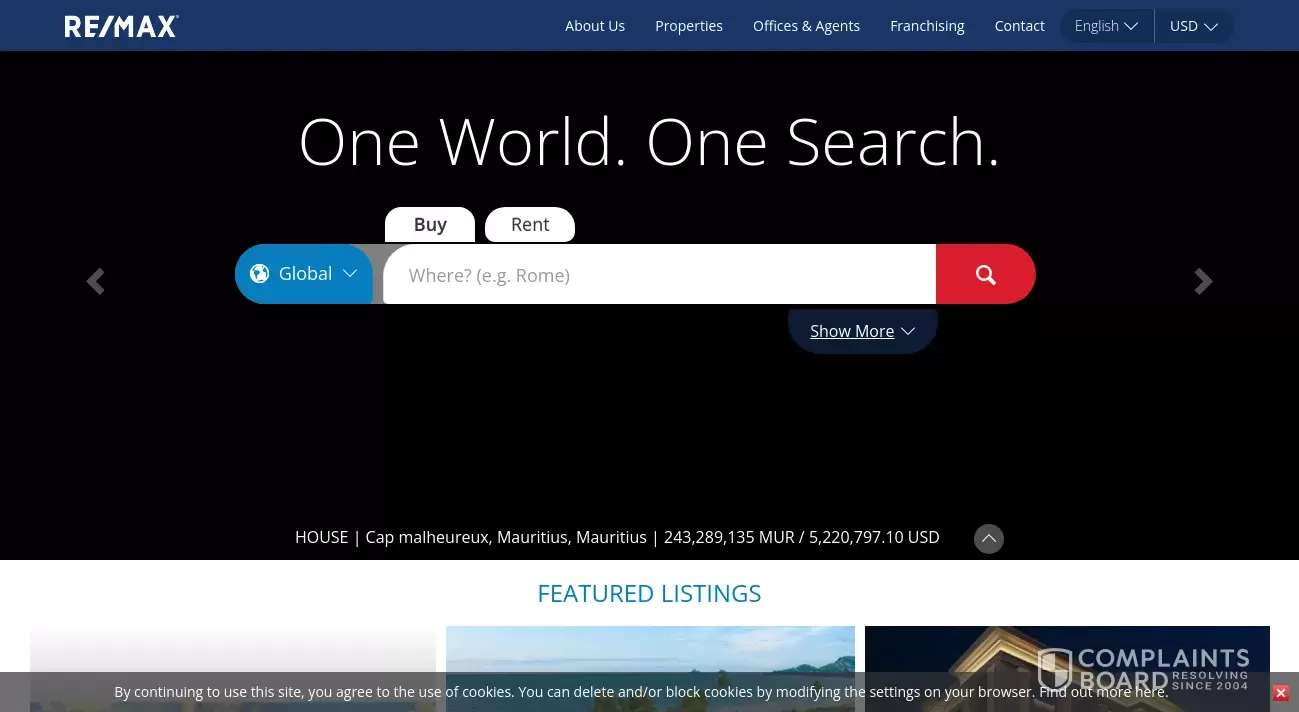
Task: Change the site language from English
Action: (1106, 26)
